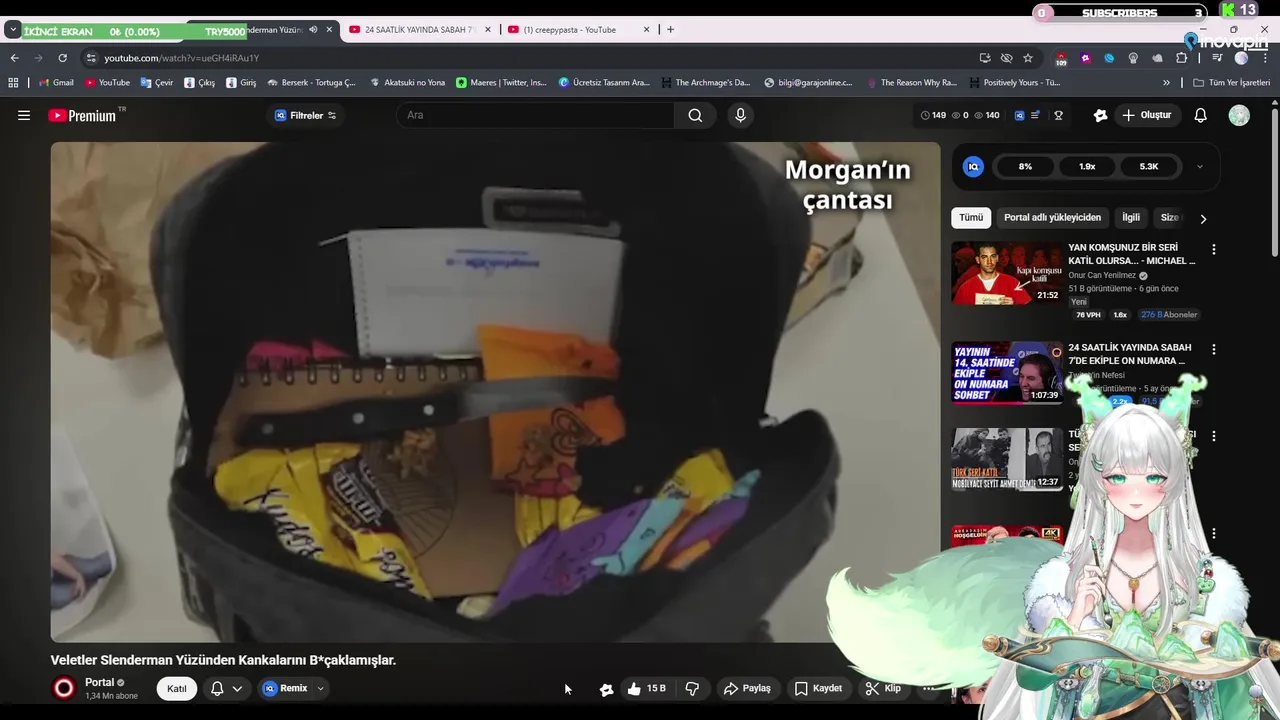Open the playlist-lines icon beside the trophy
Image resolution: width=1280 pixels, height=720 pixels.
point(1036,115)
